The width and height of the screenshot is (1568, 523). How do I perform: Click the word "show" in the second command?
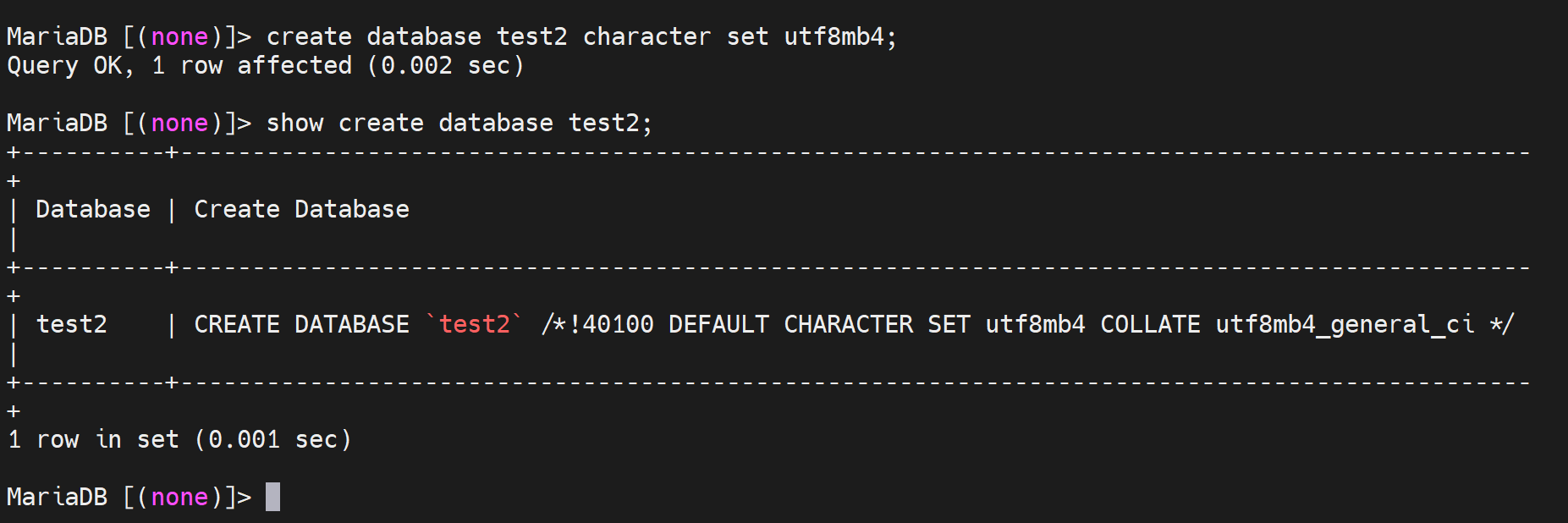click(x=294, y=124)
